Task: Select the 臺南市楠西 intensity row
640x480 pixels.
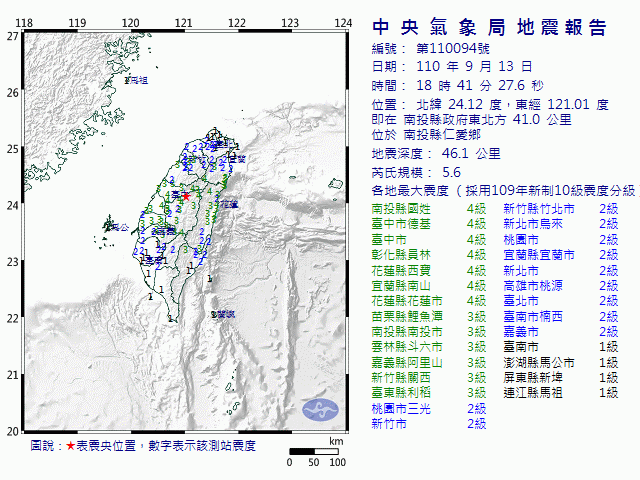Action: tap(561, 316)
